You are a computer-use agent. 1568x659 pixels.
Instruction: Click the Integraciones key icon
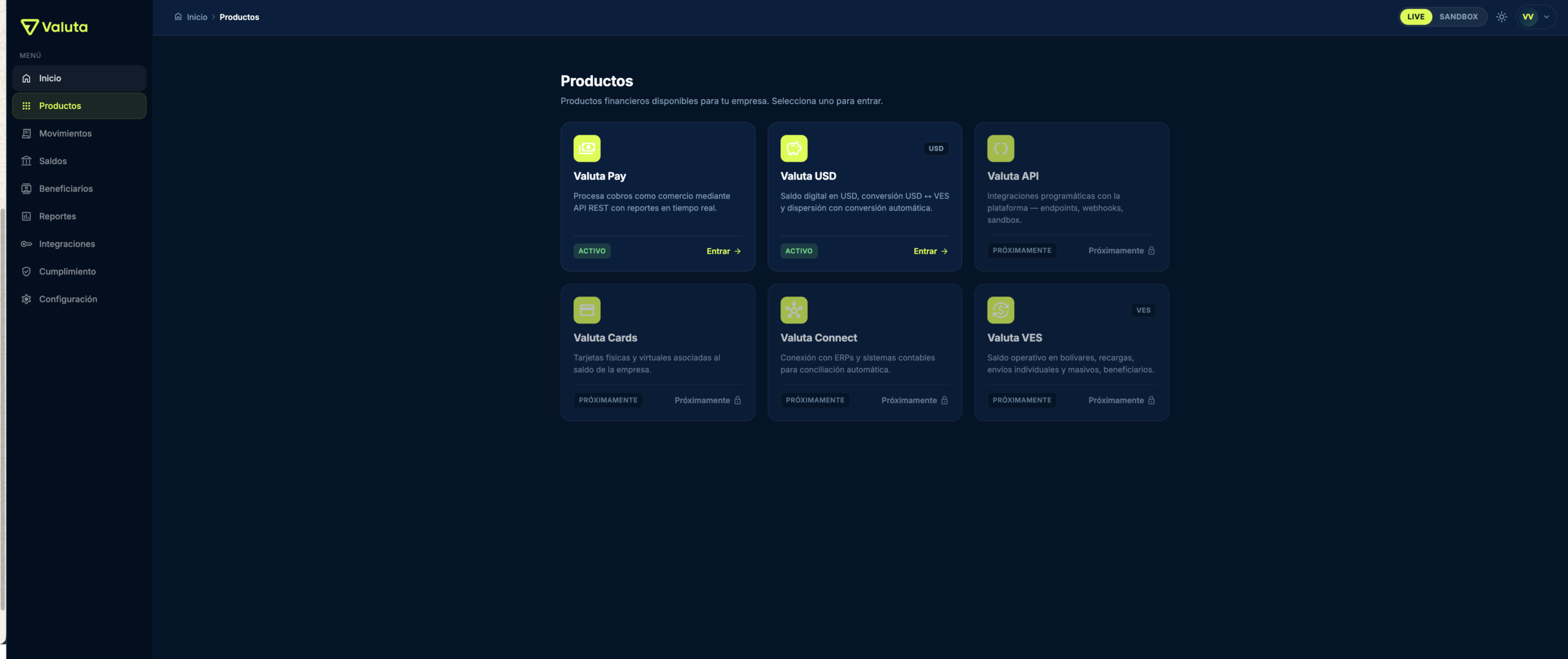[x=26, y=244]
